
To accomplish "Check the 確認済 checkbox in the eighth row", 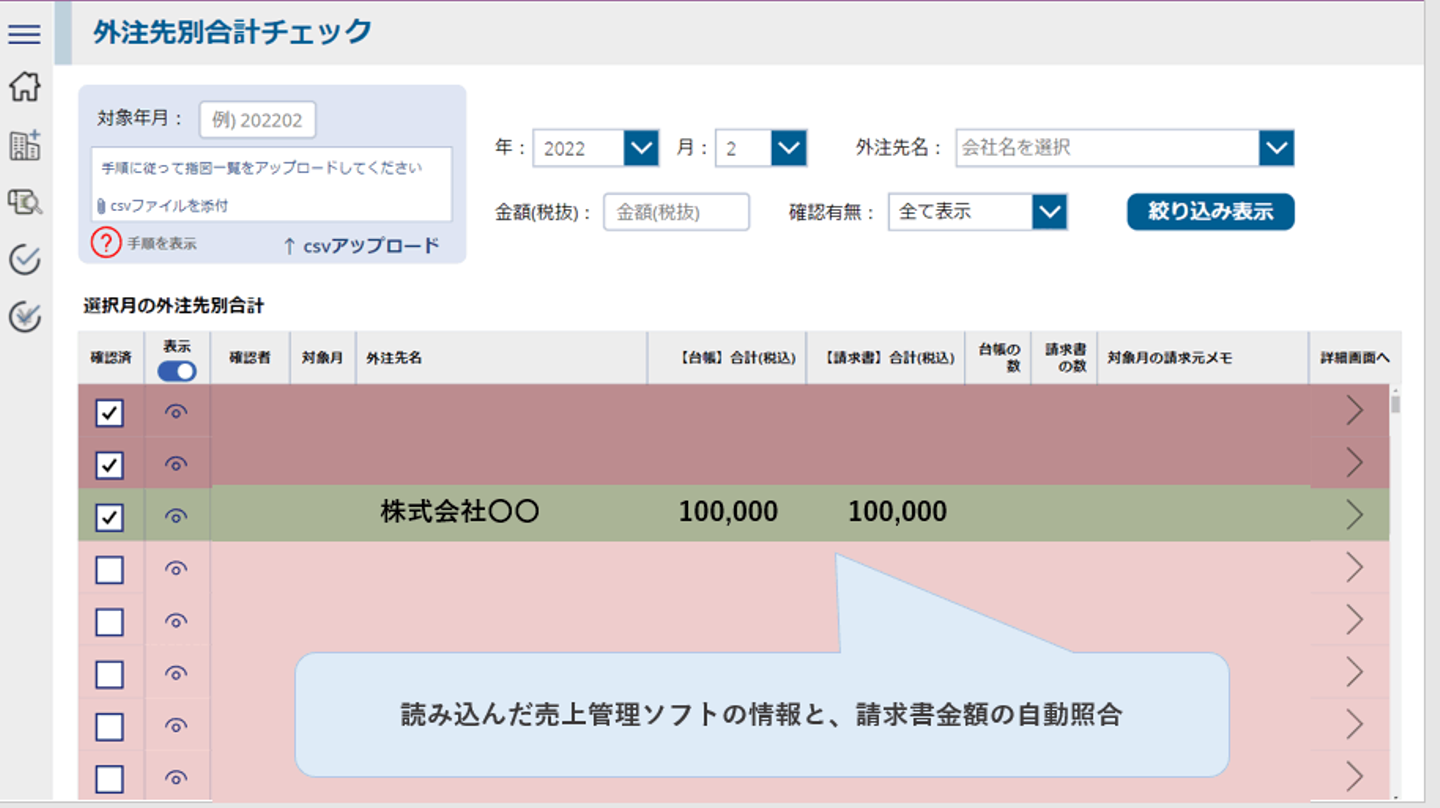I will (x=109, y=778).
